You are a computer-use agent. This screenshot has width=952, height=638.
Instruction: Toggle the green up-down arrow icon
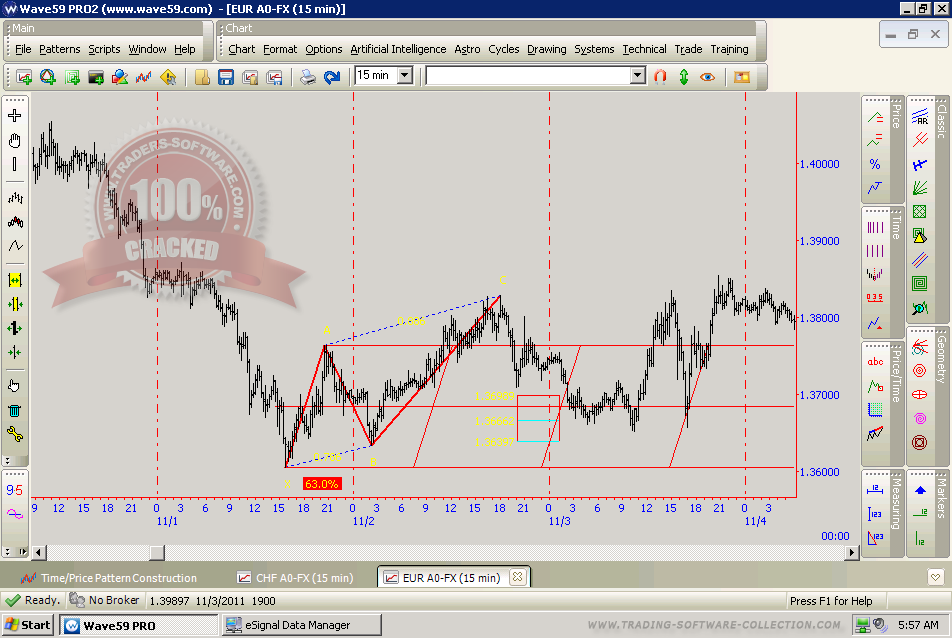[684, 76]
